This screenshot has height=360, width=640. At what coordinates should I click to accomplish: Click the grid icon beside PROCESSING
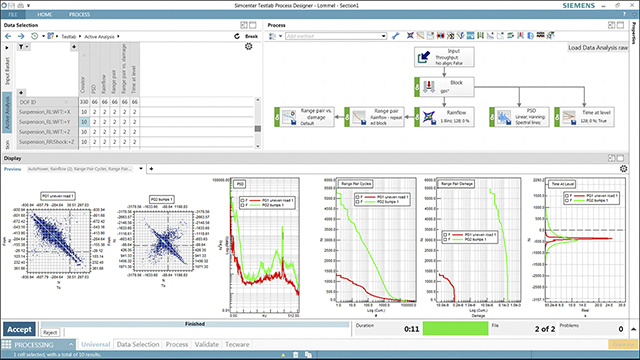pyautogui.click(x=7, y=344)
